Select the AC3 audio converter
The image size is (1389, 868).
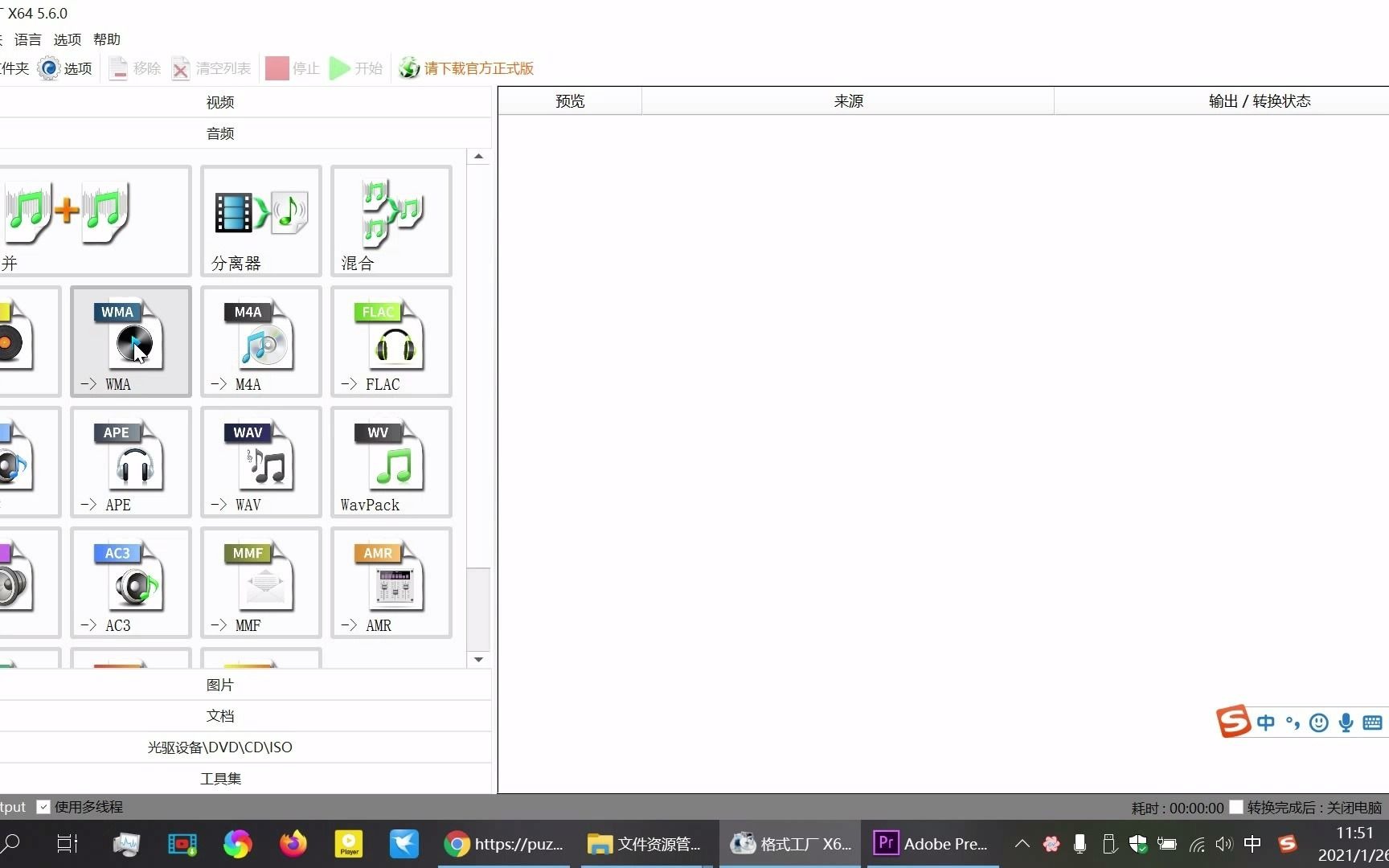(130, 583)
